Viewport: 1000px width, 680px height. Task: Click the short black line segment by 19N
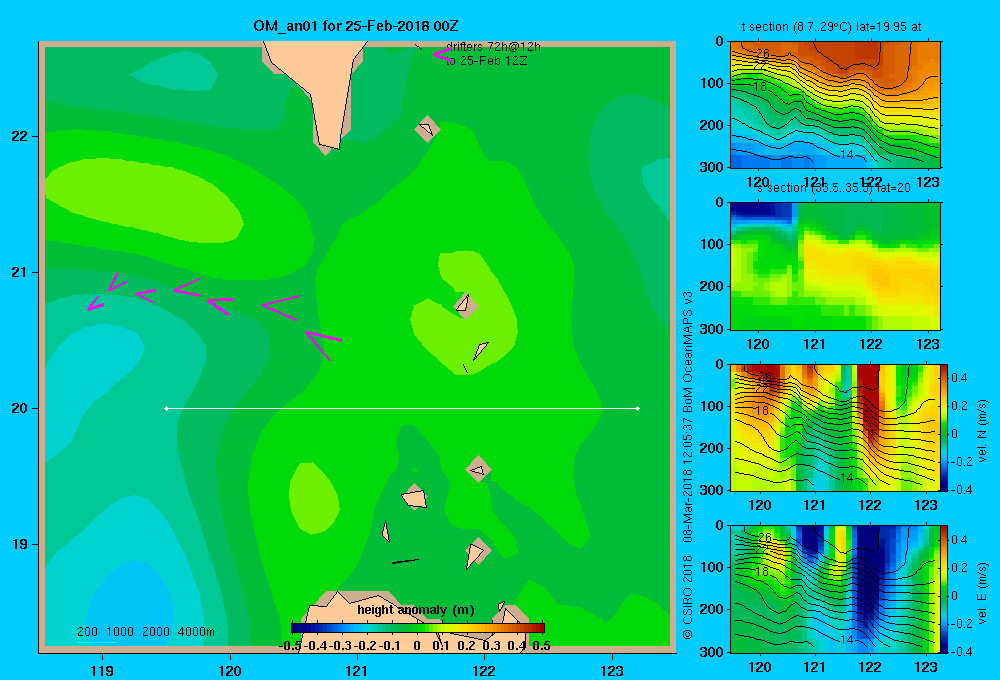coord(406,561)
